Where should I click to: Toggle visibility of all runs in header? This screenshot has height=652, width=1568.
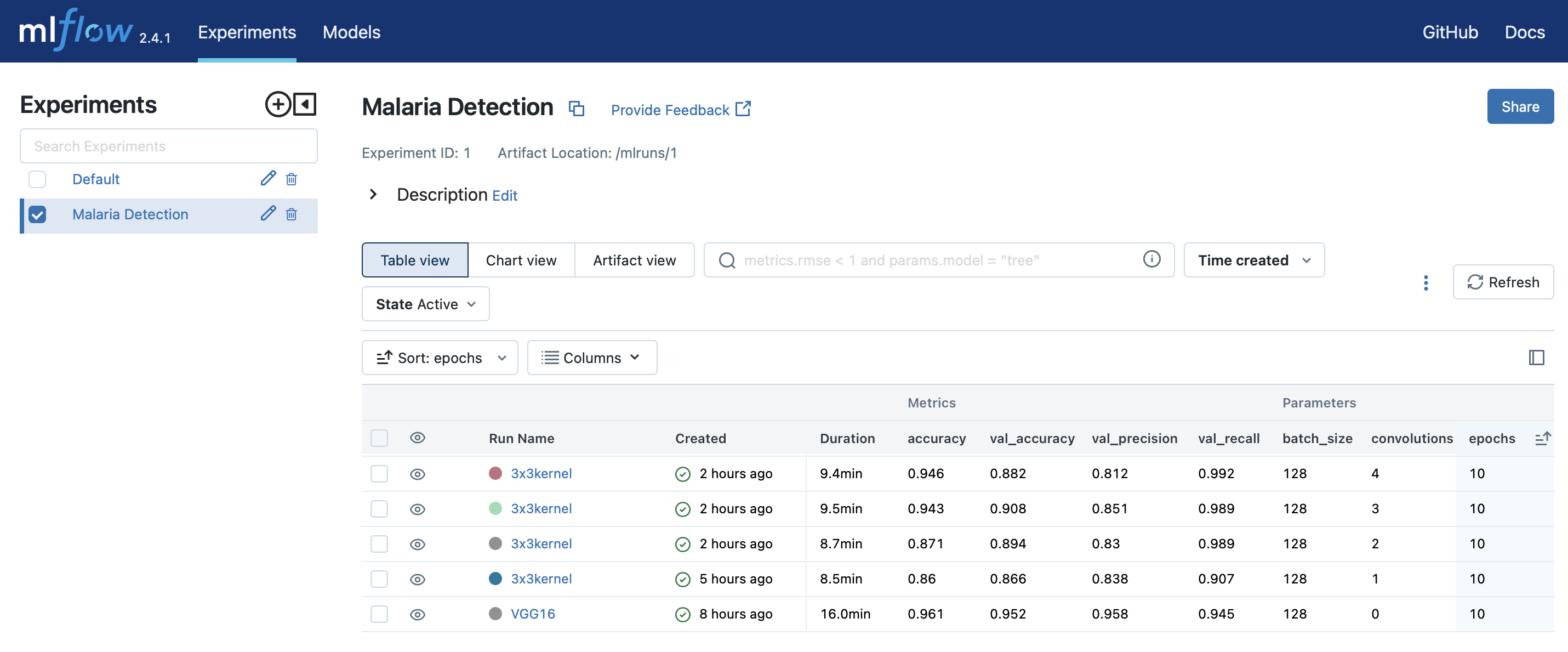pyautogui.click(x=418, y=438)
